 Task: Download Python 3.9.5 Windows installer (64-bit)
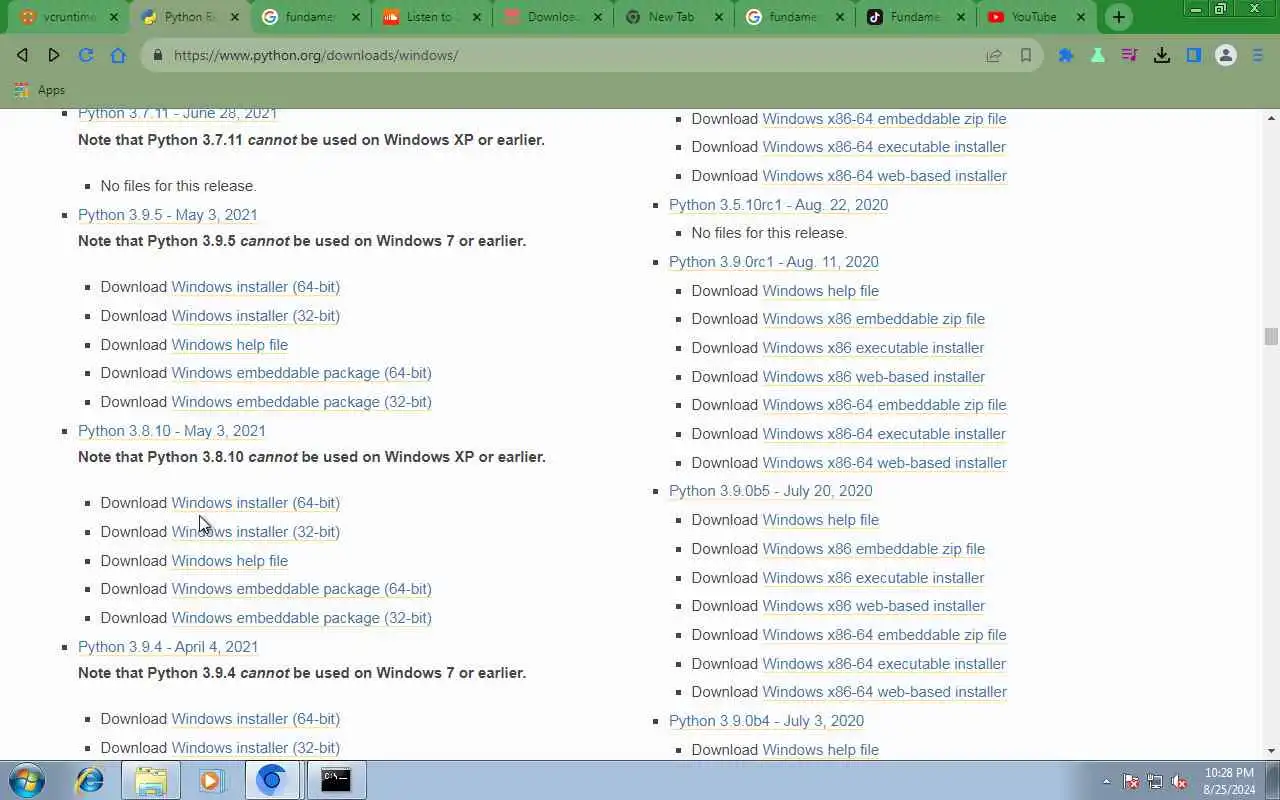click(255, 287)
